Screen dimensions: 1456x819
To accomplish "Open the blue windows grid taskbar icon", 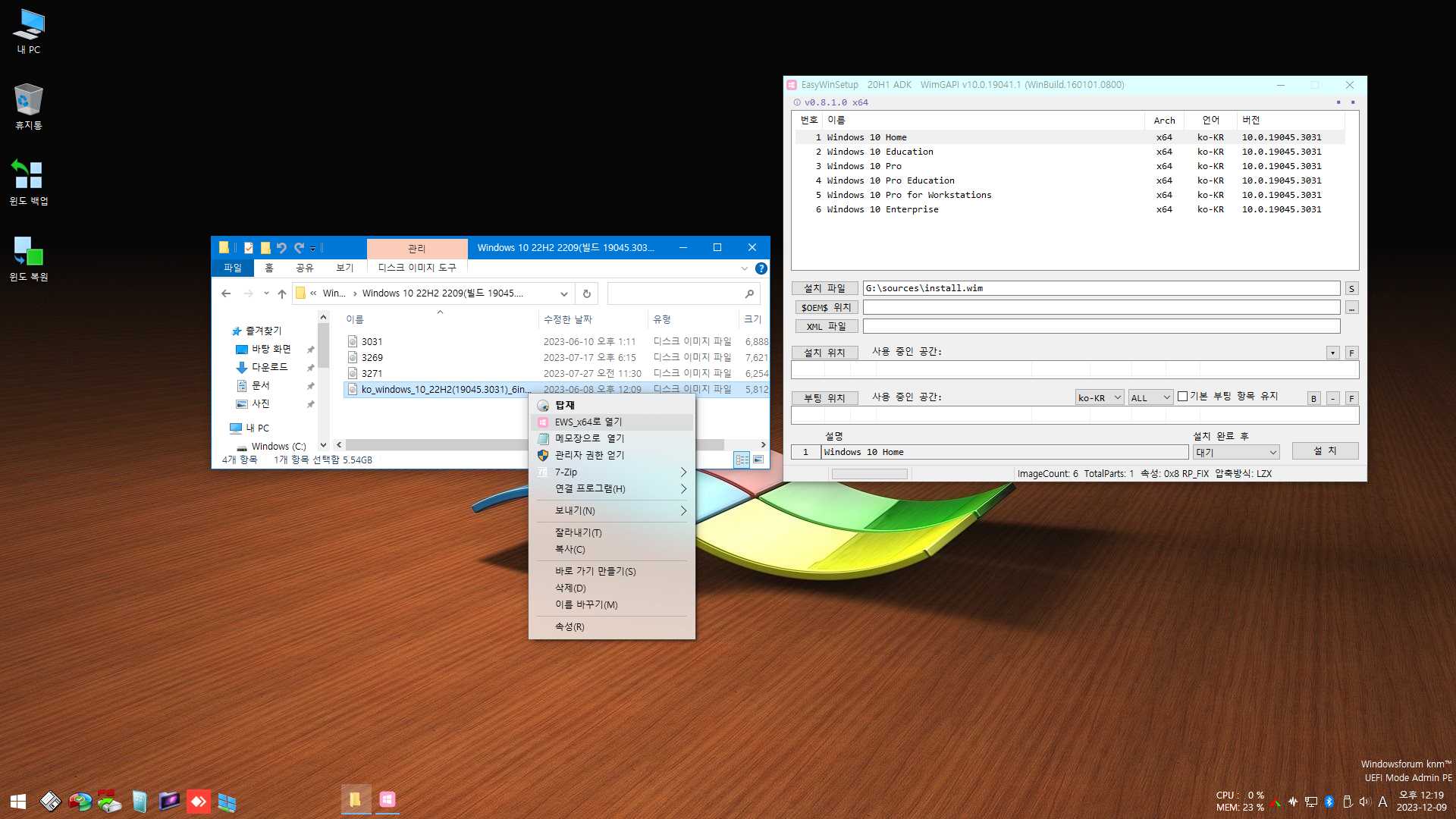I will point(227,802).
